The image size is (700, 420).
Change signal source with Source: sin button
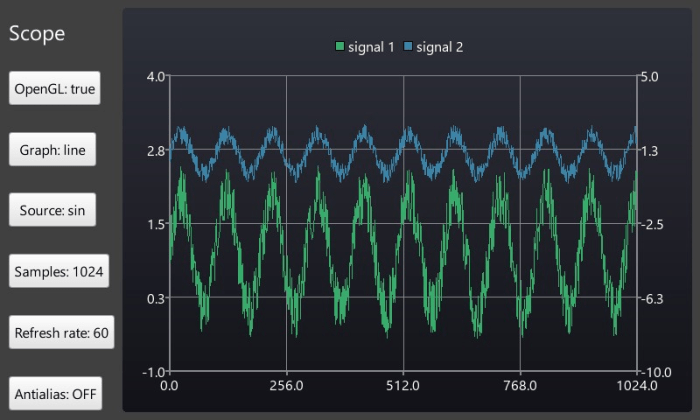53,211
